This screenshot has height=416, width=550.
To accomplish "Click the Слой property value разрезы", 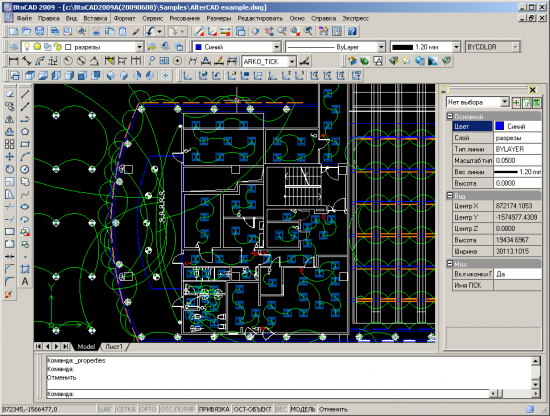I will (518, 138).
